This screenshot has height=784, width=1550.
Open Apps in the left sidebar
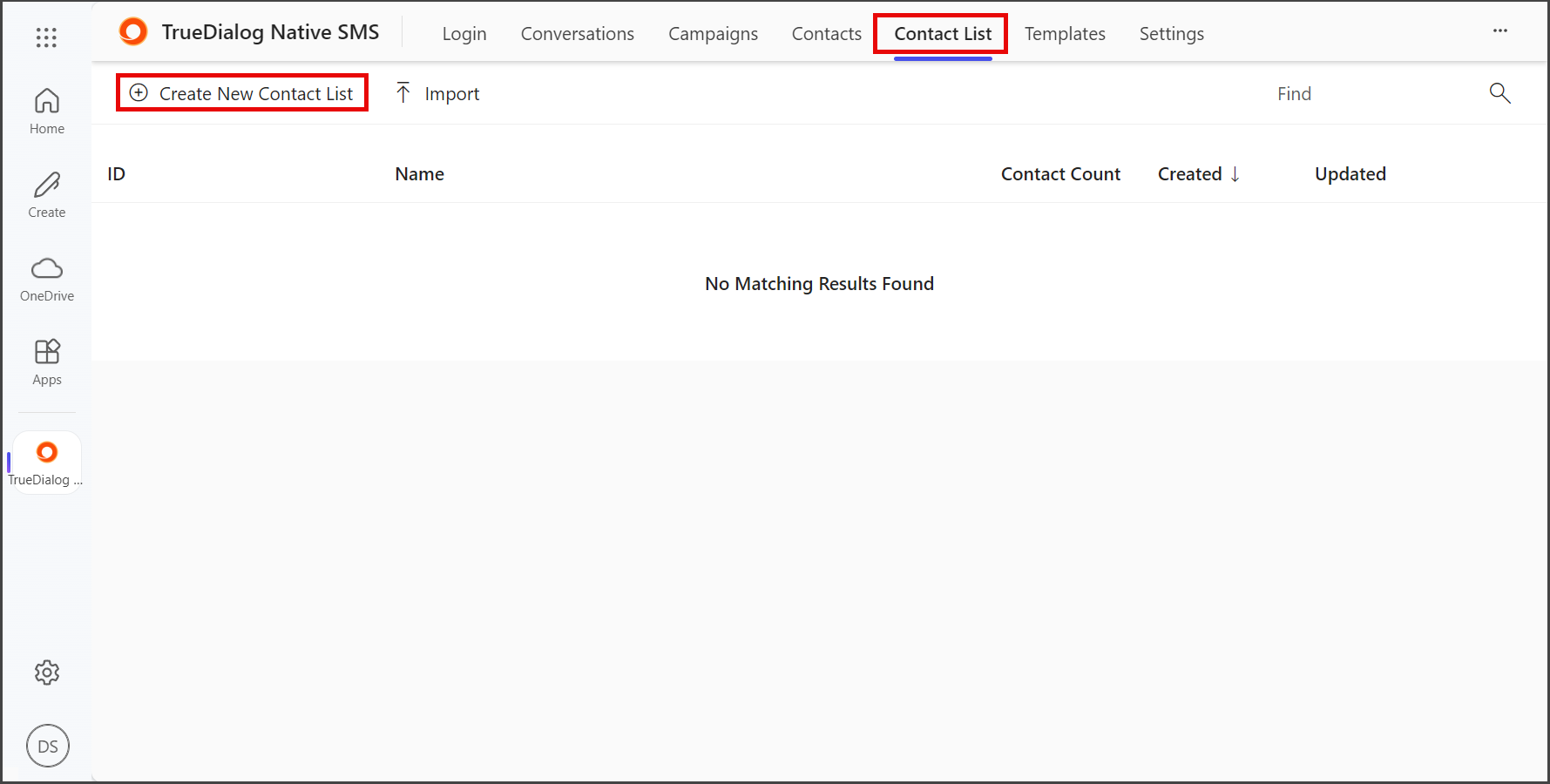[x=47, y=362]
